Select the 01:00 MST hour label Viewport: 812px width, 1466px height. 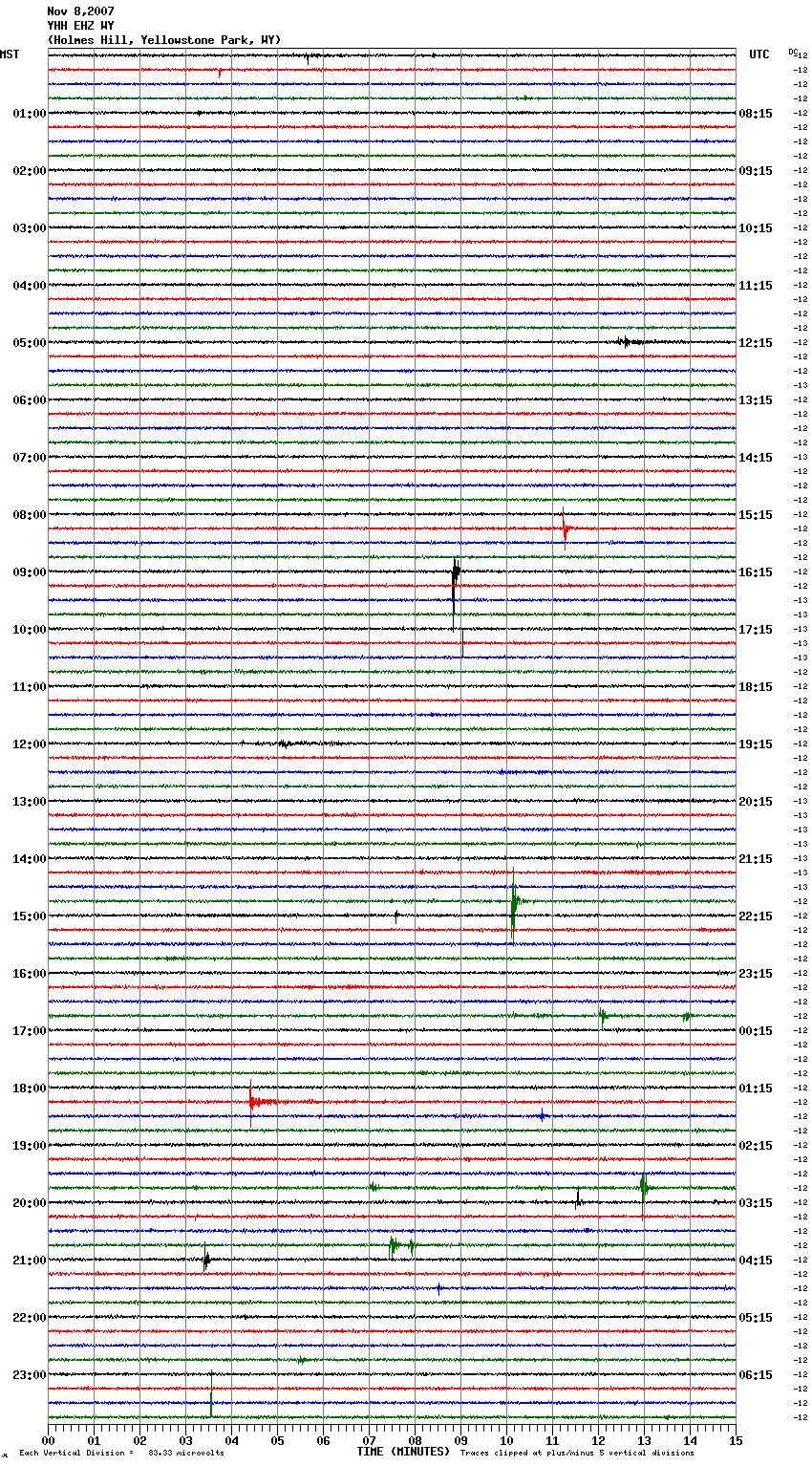pos(29,114)
